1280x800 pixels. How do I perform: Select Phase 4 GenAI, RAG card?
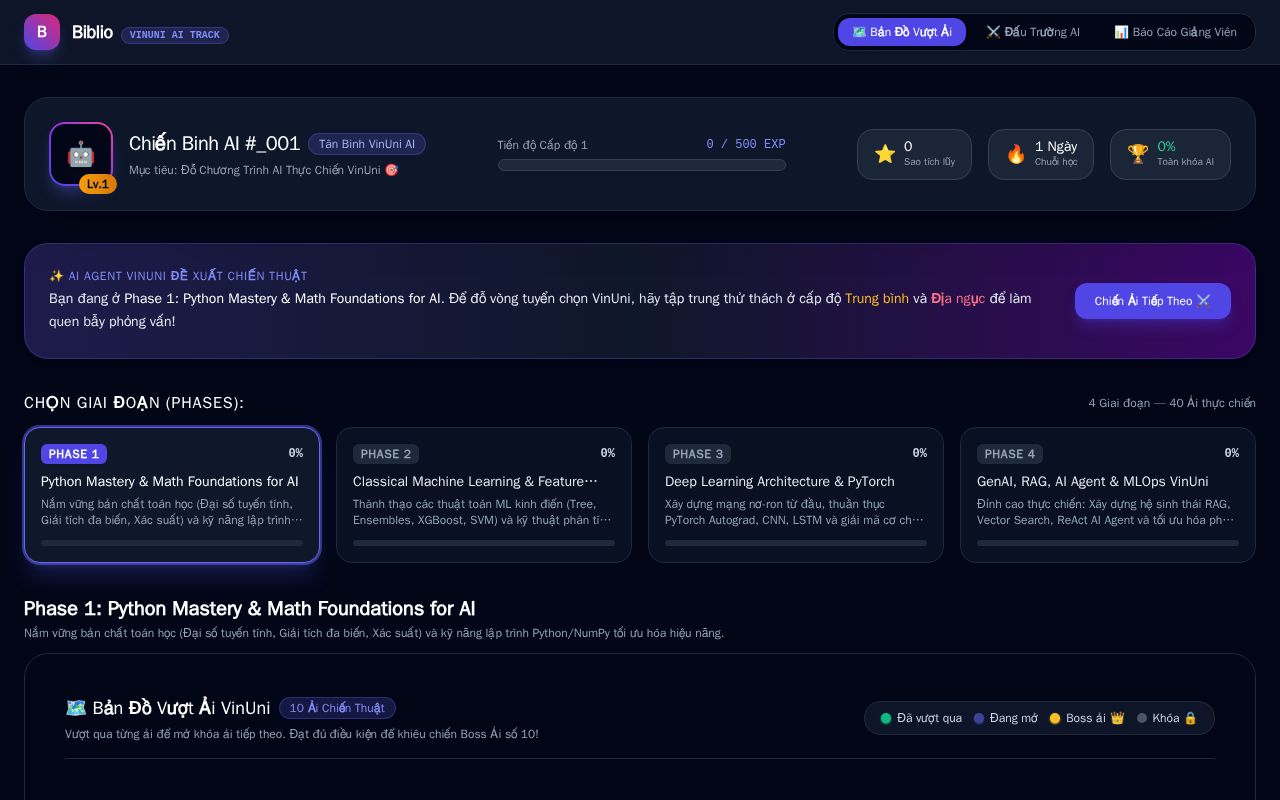click(1108, 495)
